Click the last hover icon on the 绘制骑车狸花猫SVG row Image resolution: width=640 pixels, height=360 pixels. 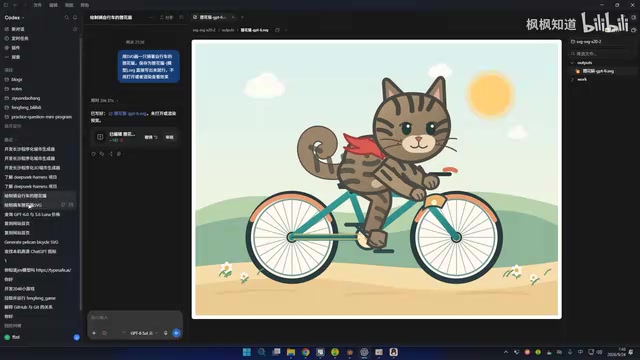71,205
